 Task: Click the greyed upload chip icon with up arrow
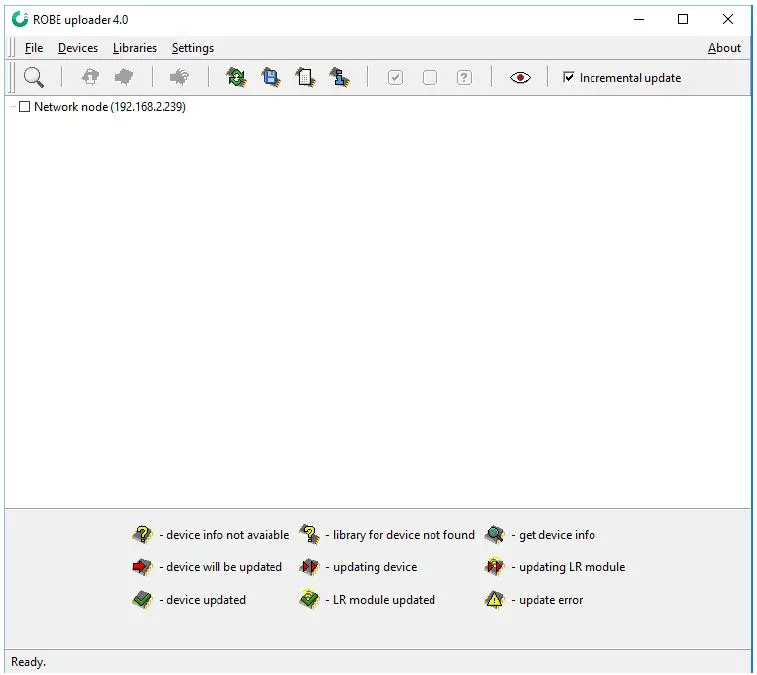click(x=90, y=77)
